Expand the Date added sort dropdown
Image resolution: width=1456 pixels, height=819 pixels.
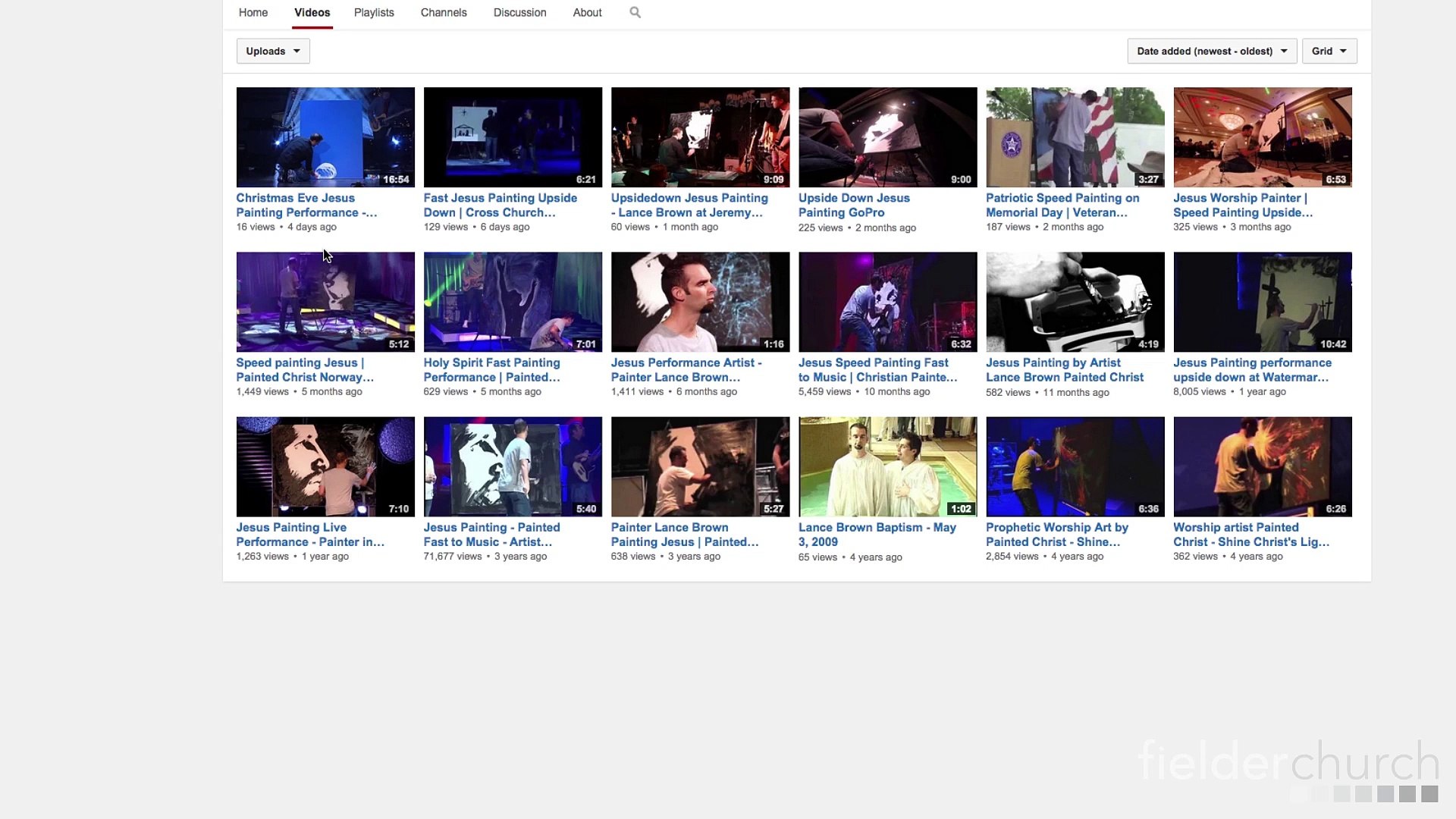pyautogui.click(x=1211, y=51)
